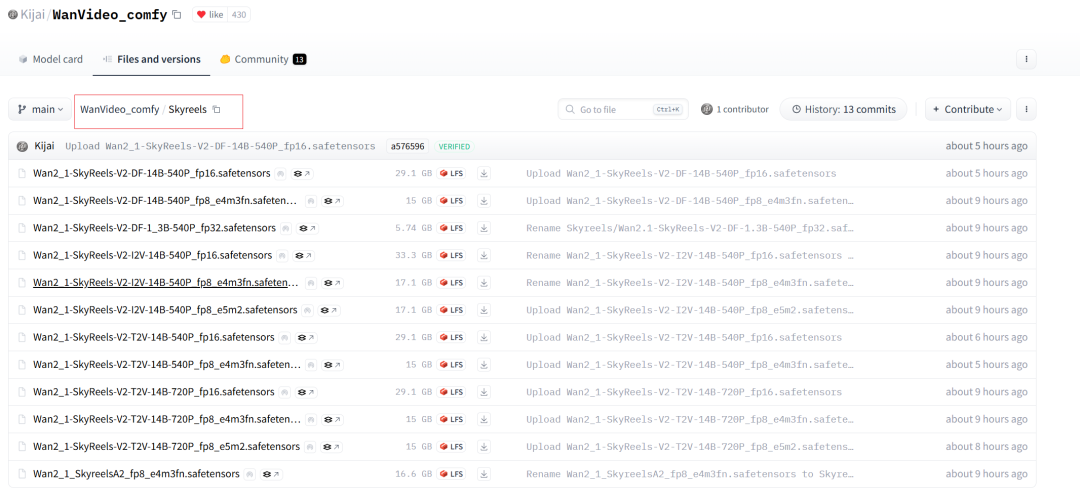1080x499 pixels.
Task: Open Wan2_1-SkyReels-V2-T2V-14B-720P_fp16.safetensors file
Action: tap(154, 392)
